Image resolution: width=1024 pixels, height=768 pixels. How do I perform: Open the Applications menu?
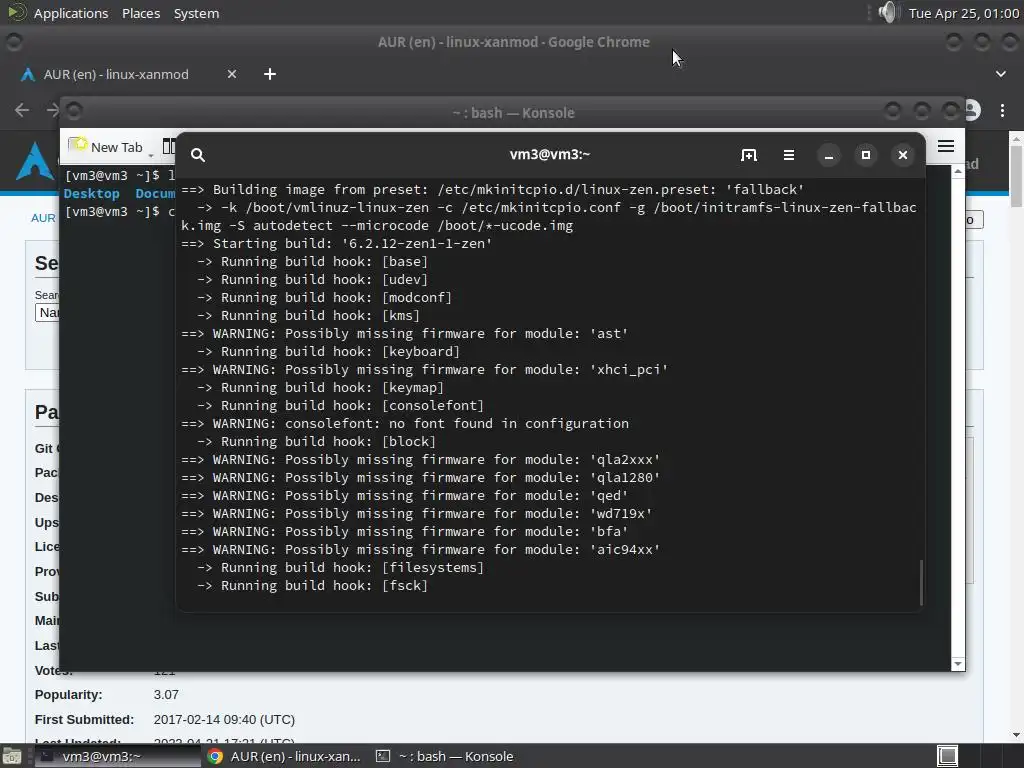(x=71, y=13)
